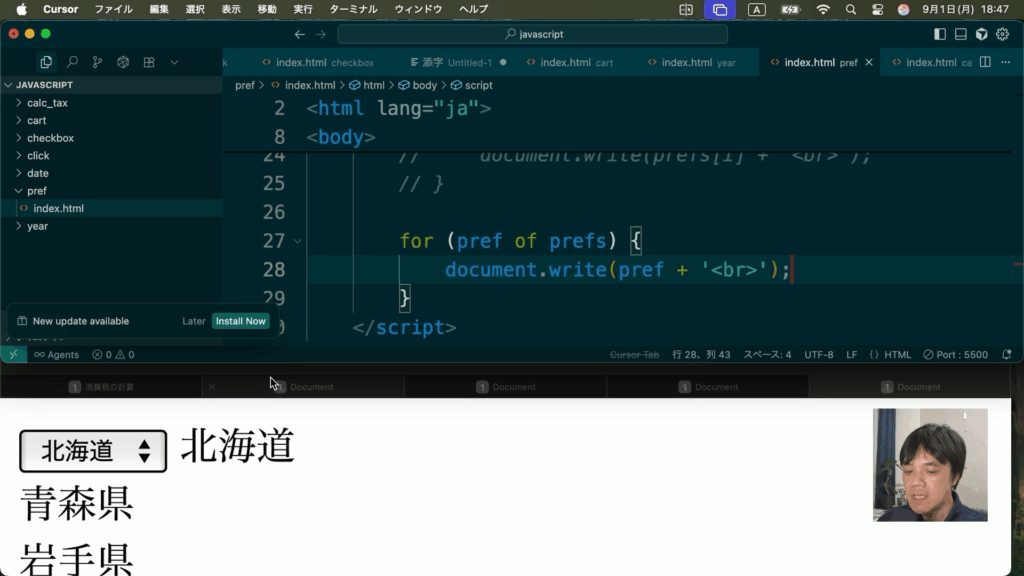Open the ターミナル menu
The width and height of the screenshot is (1024, 576).
(x=353, y=9)
